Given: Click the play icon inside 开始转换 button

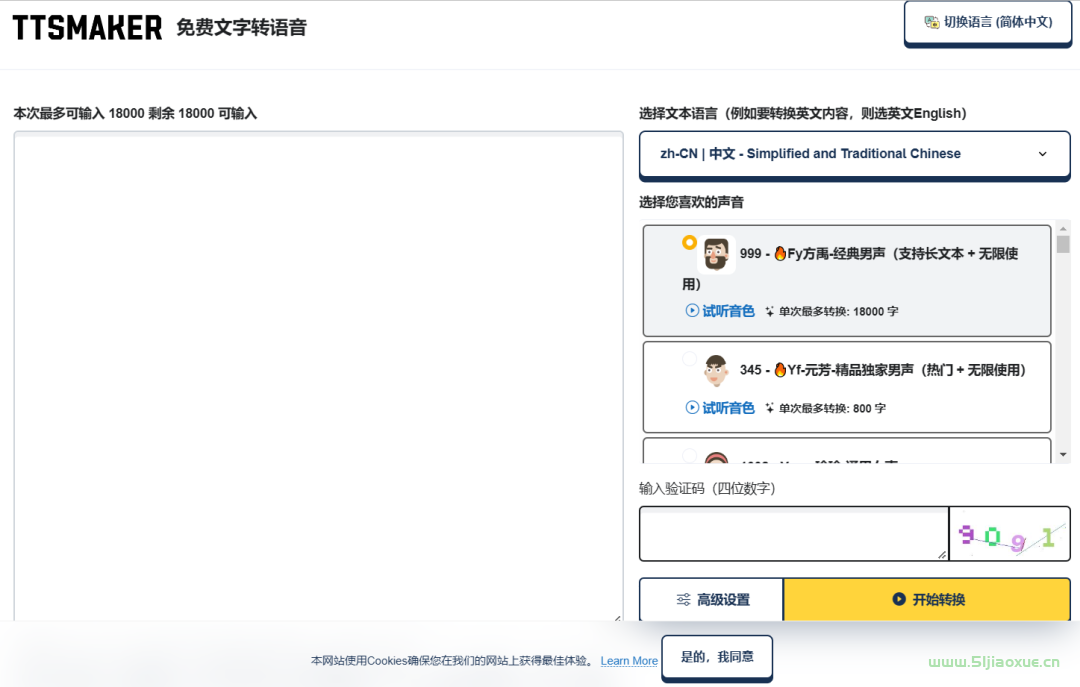Looking at the screenshot, I should 898,599.
